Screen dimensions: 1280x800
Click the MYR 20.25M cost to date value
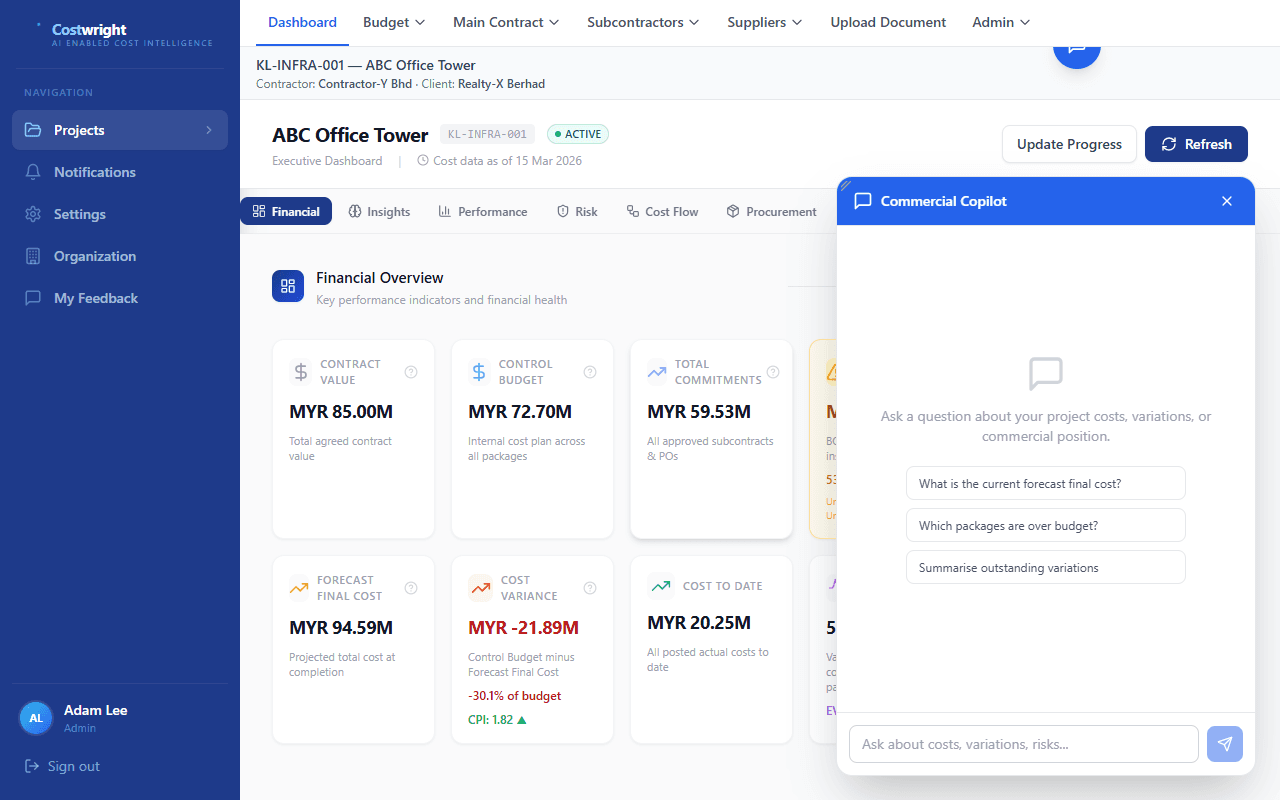(699, 623)
